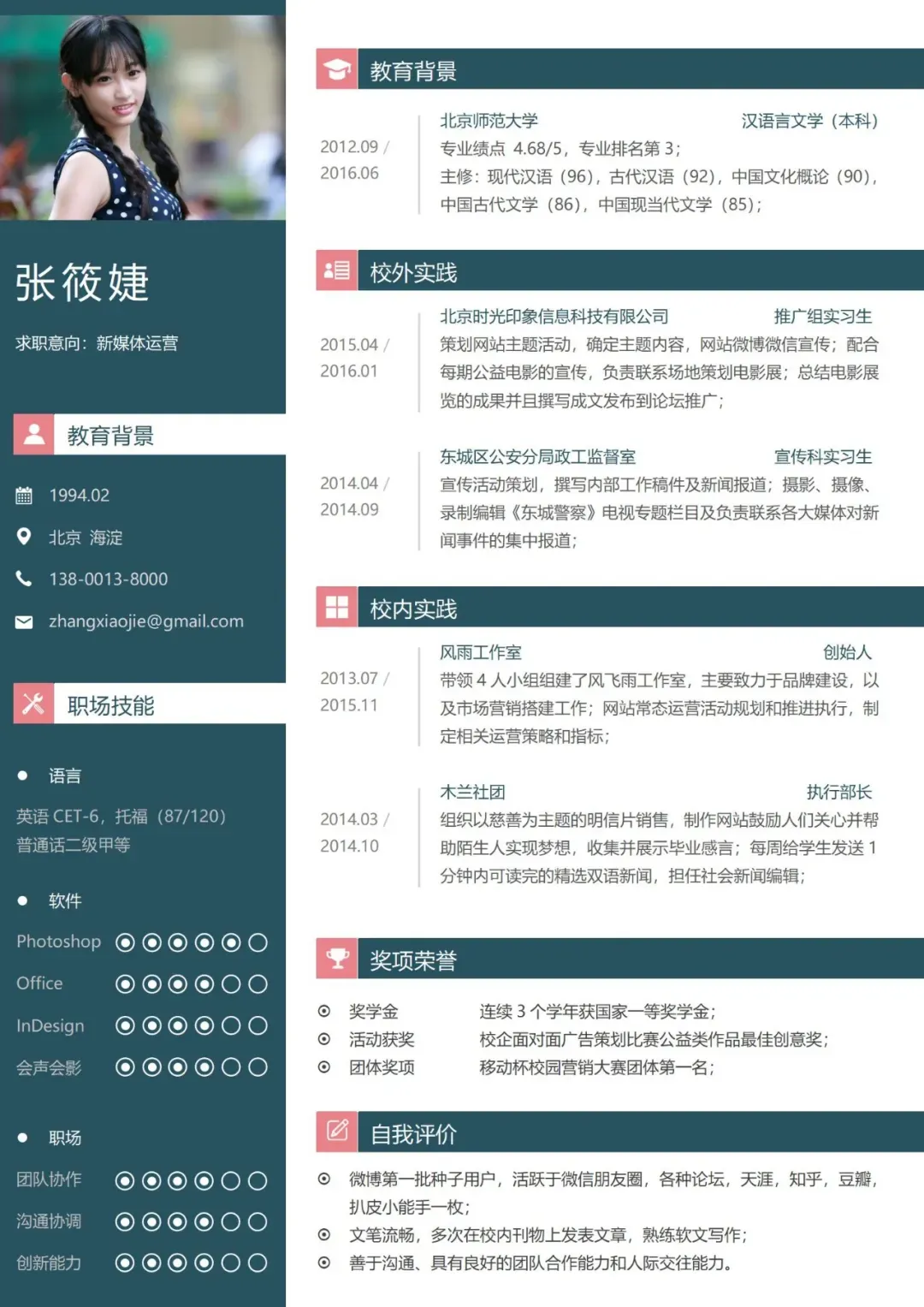Click the envelope icon next to the email address

(x=24, y=621)
